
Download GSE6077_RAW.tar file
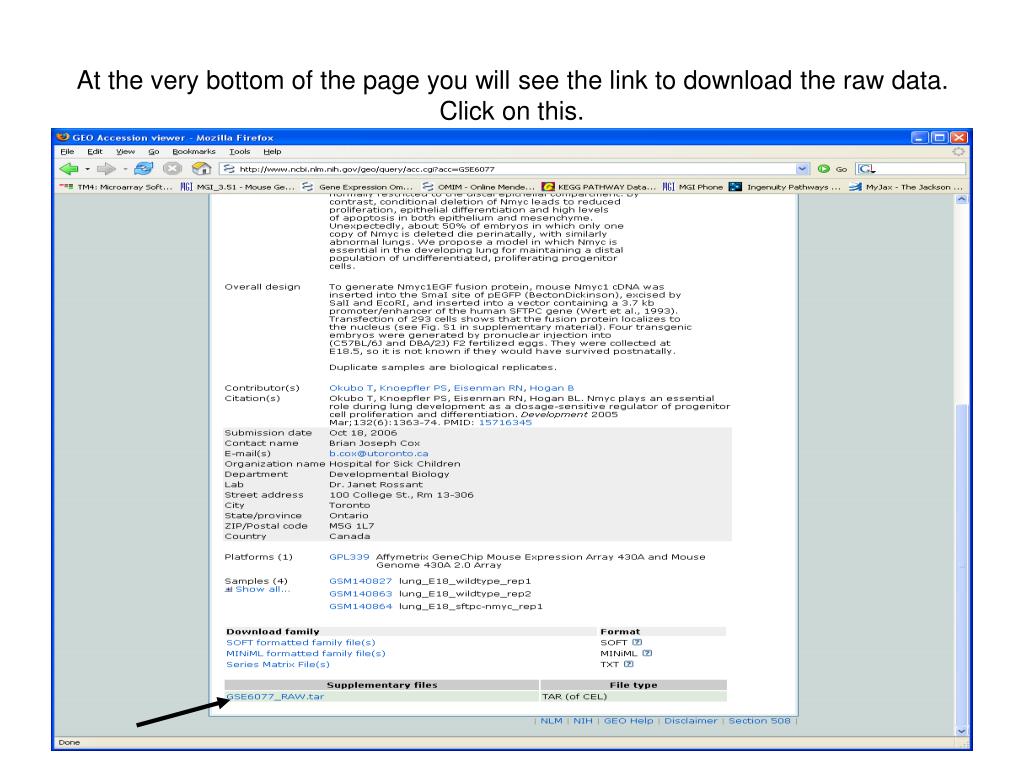click(x=275, y=697)
